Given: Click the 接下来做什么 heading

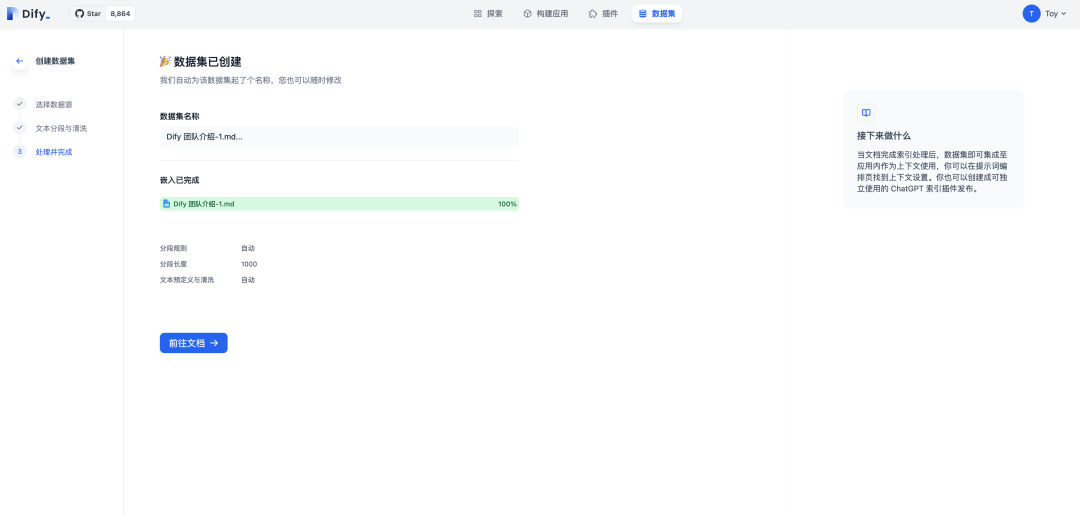Looking at the screenshot, I should 884,136.
